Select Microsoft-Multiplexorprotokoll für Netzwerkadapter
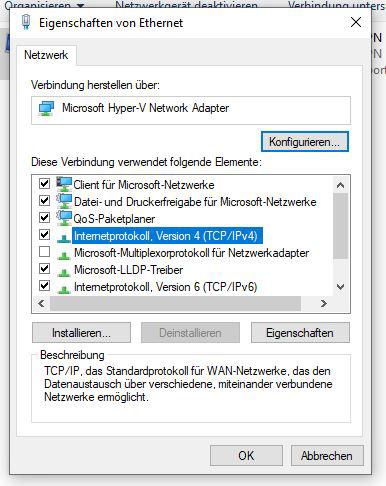The height and width of the screenshot is (486, 386). tap(191, 253)
